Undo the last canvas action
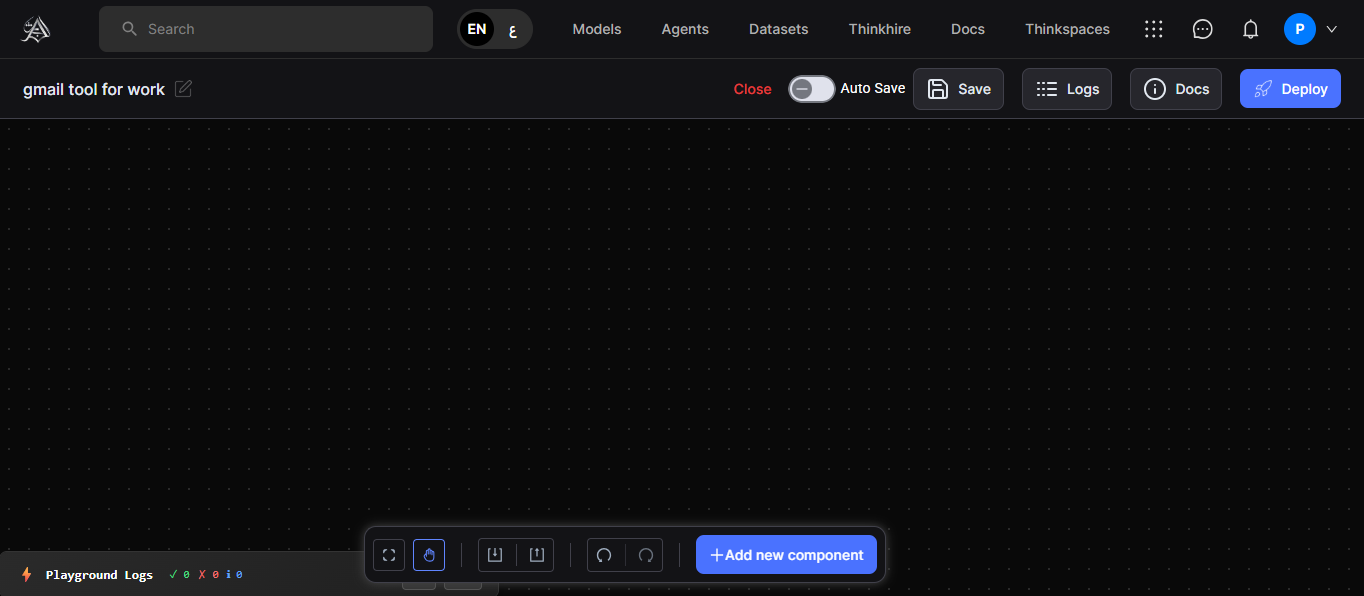 [x=604, y=555]
